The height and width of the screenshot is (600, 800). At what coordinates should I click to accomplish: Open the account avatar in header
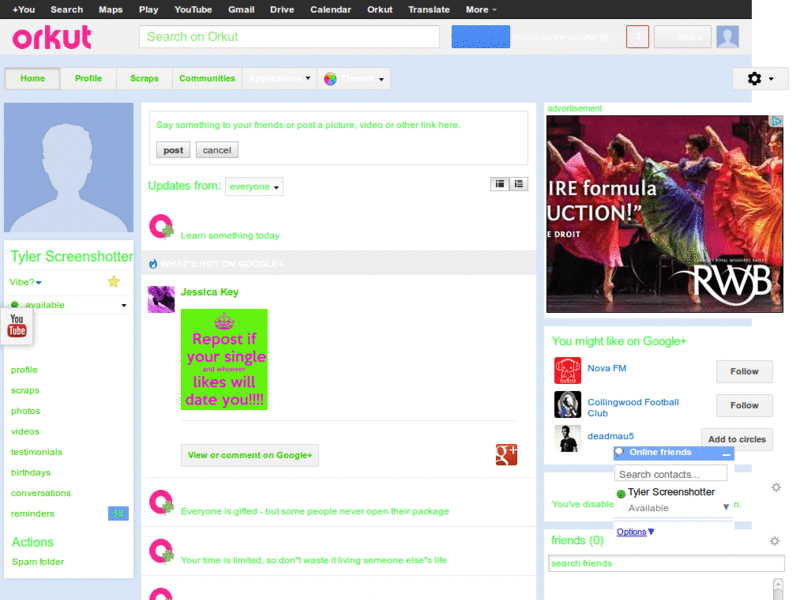(x=728, y=37)
